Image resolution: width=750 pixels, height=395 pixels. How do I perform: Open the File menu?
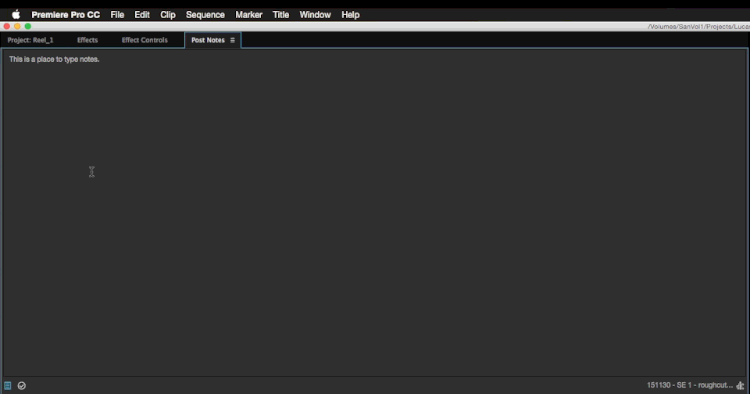click(117, 15)
